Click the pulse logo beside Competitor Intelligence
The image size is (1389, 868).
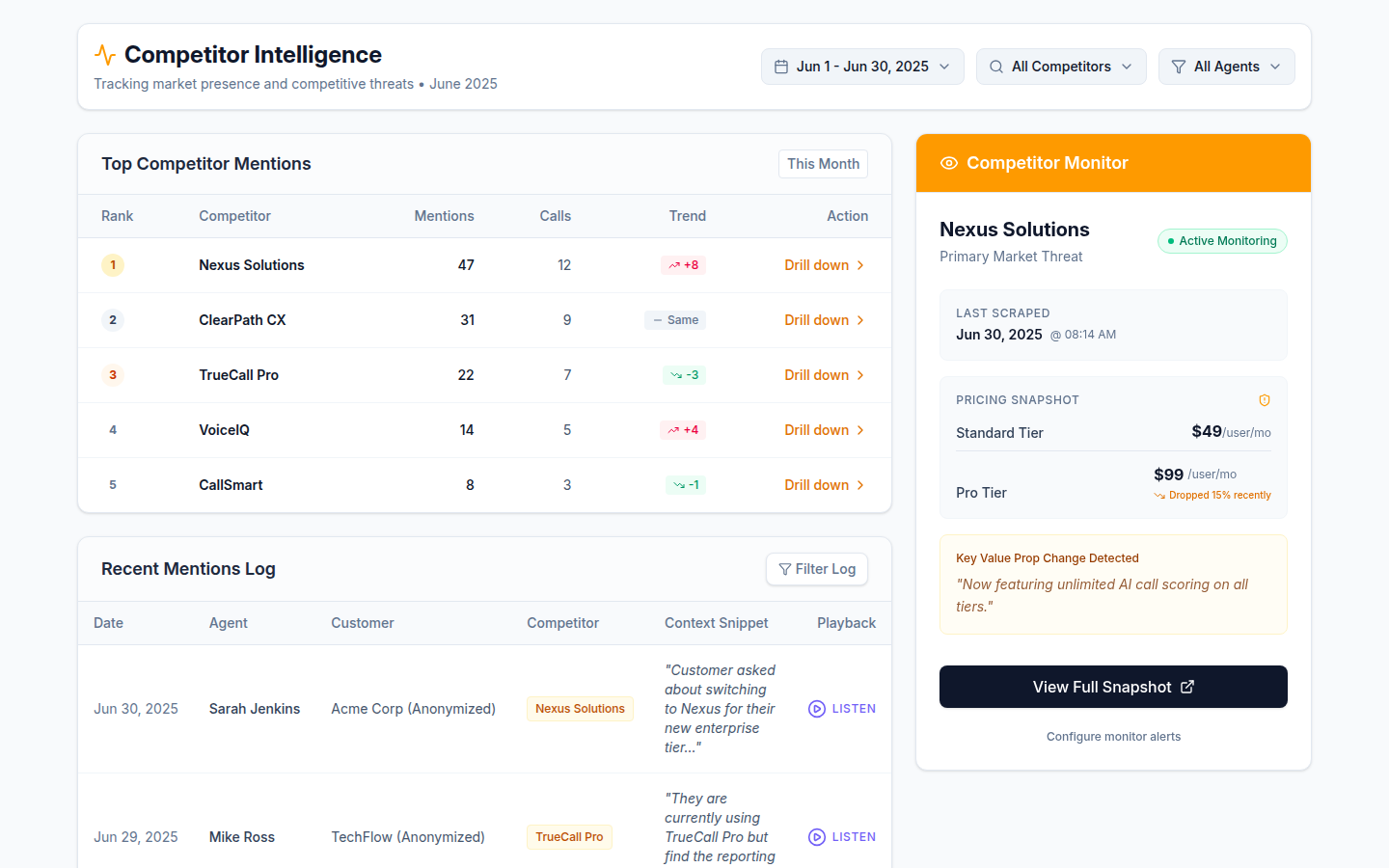point(105,55)
